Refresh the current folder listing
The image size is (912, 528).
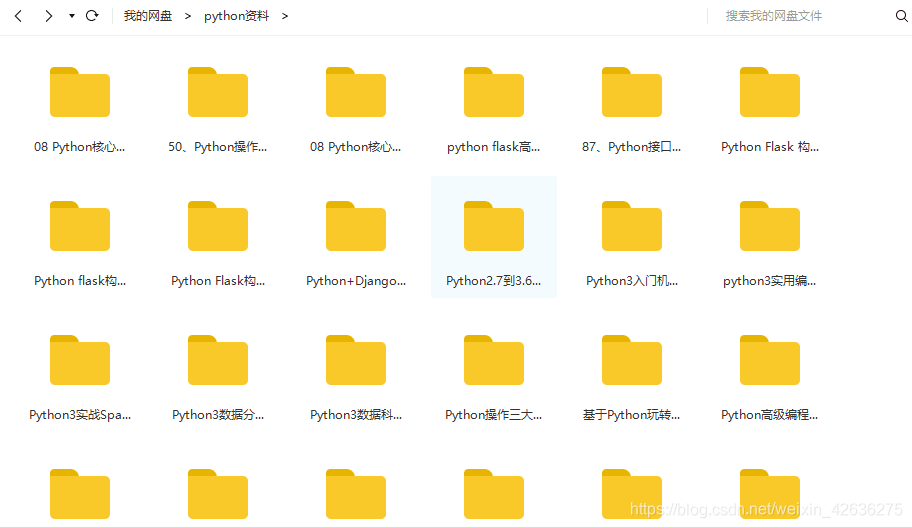click(92, 16)
